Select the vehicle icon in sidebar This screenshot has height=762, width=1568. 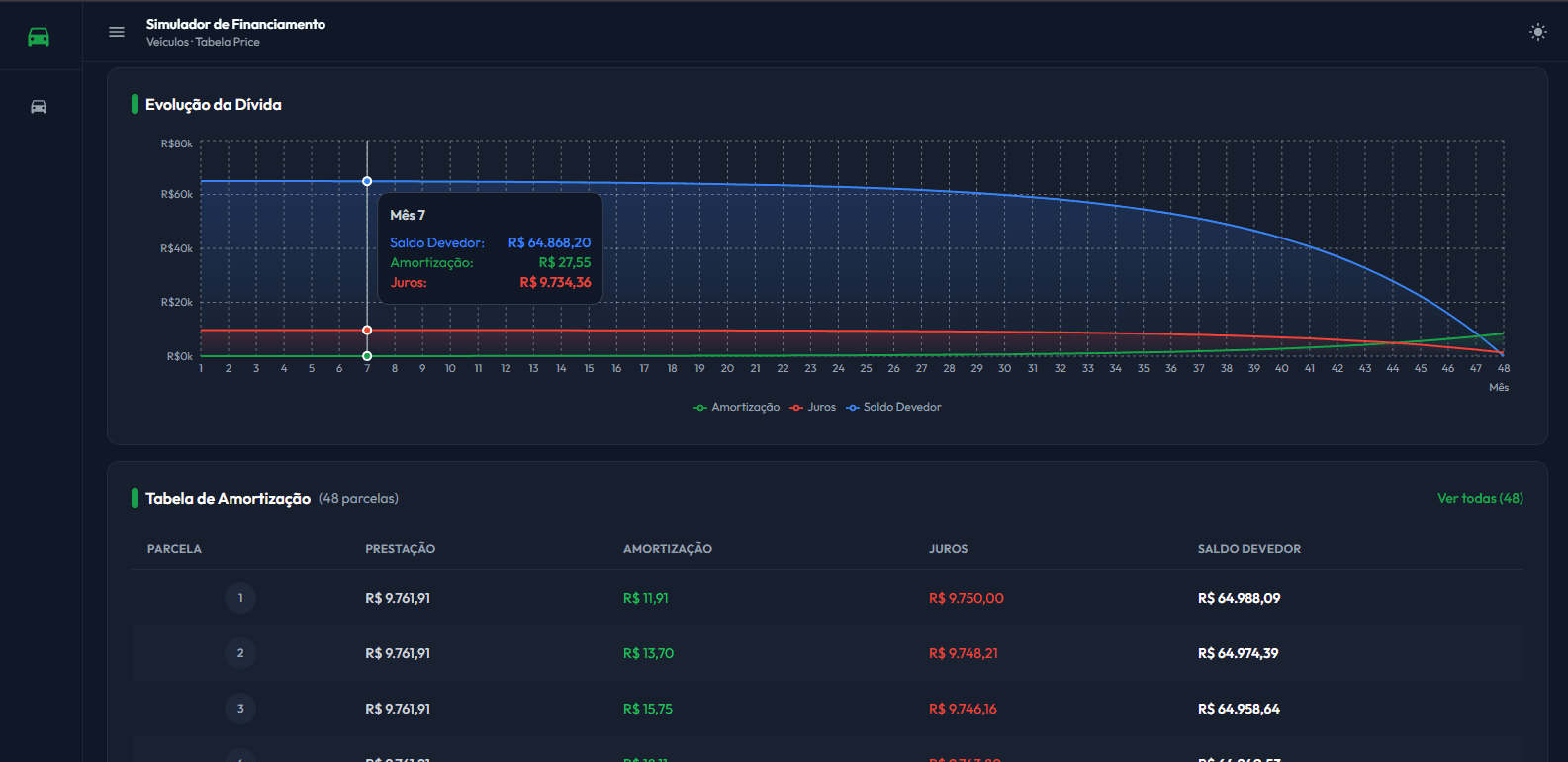(x=39, y=107)
